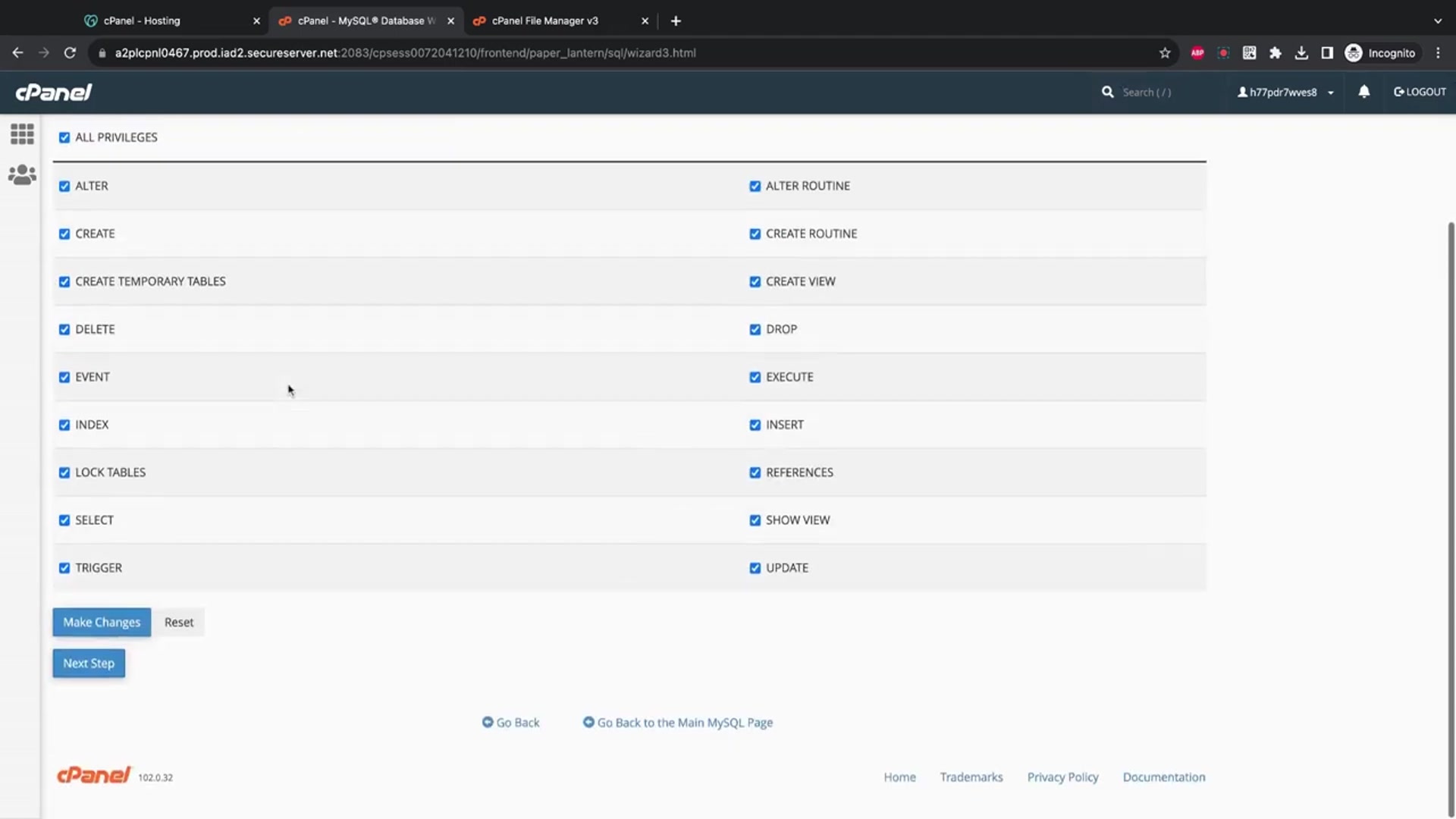The image size is (1456, 819).
Task: Follow the Go Back link
Action: click(511, 723)
